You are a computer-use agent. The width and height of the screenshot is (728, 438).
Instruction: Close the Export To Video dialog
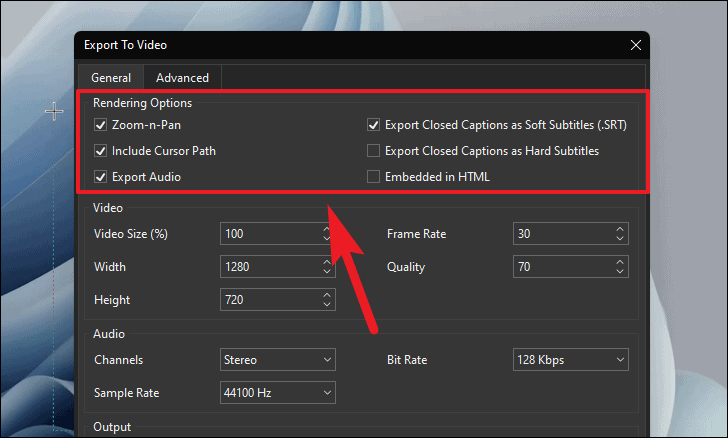[x=636, y=45]
